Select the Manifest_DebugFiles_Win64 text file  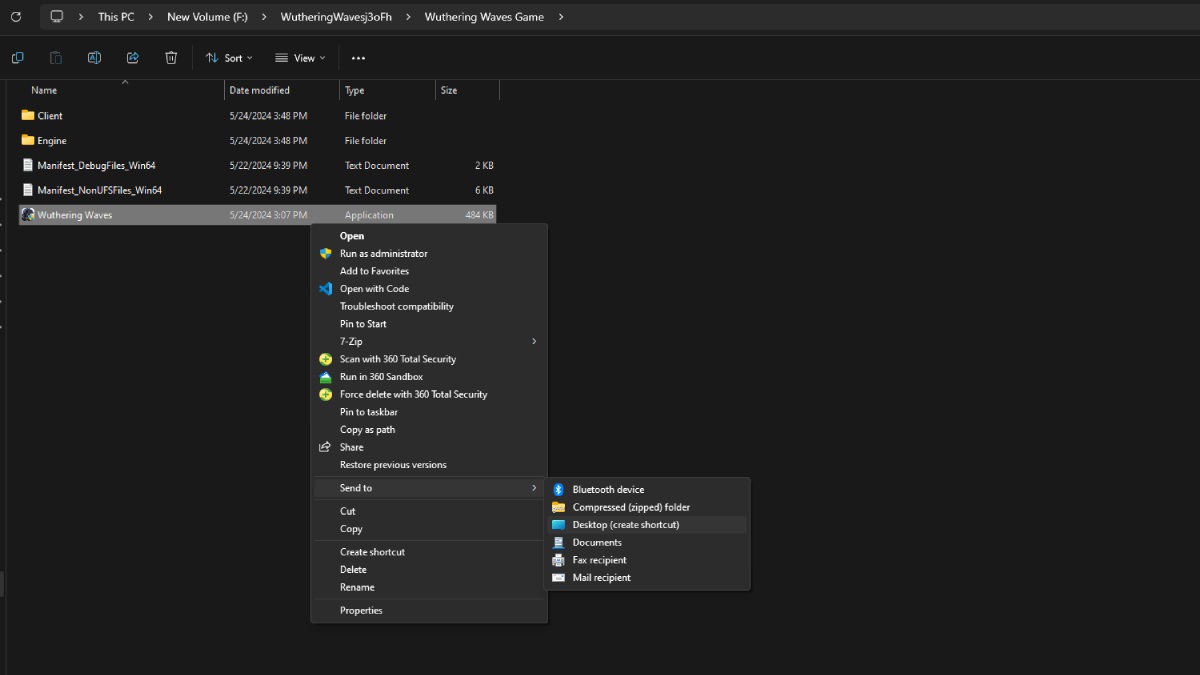pos(96,166)
